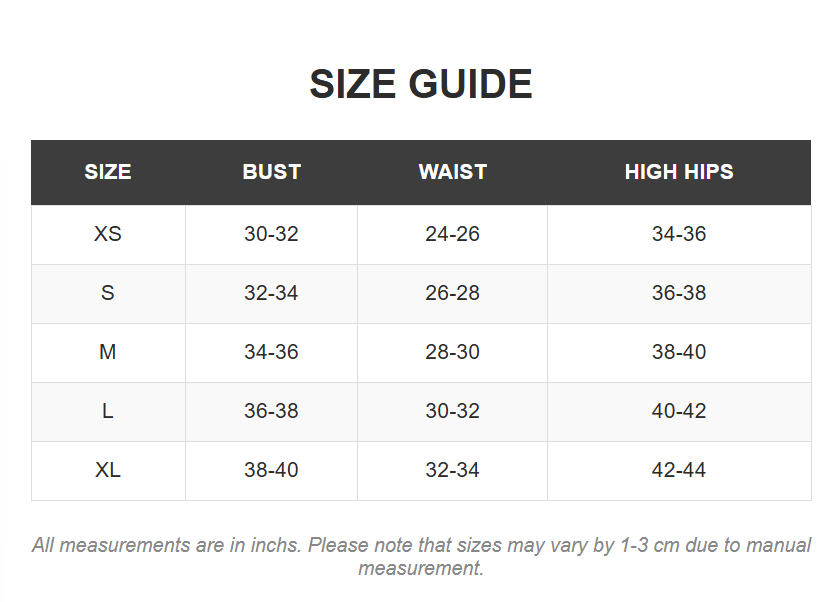839x602 pixels.
Task: Click the HIGH HIPS column header
Action: tap(679, 172)
